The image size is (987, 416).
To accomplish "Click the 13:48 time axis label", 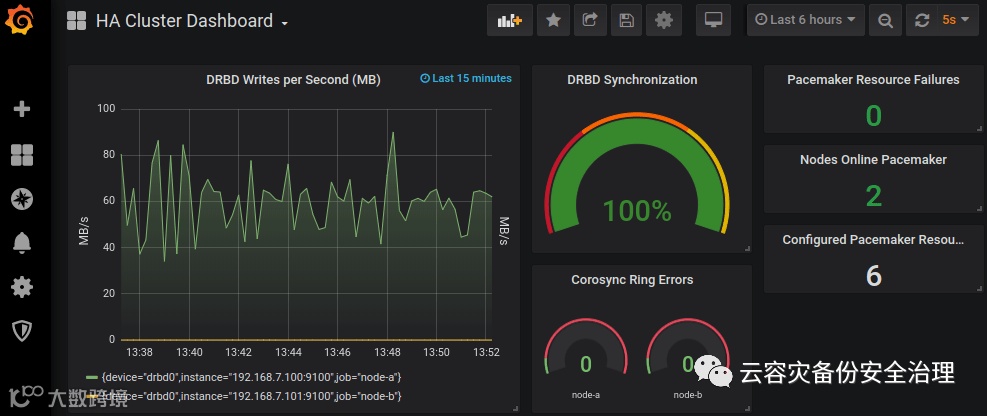I will pyautogui.click(x=388, y=352).
